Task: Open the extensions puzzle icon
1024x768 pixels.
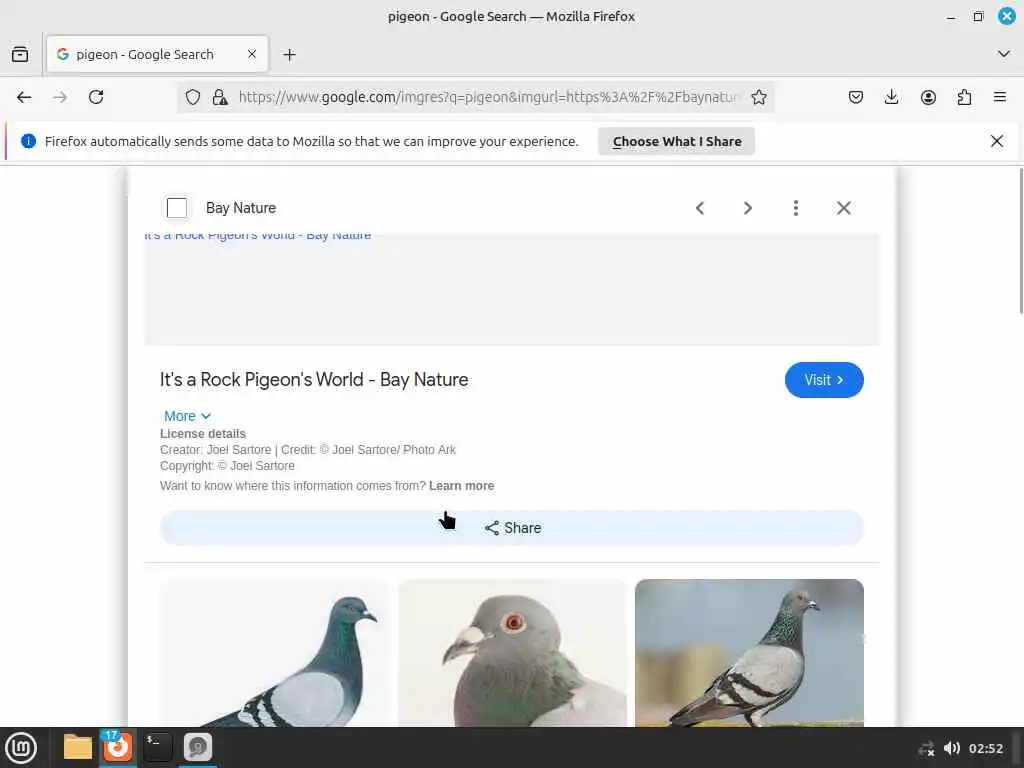Action: (964, 97)
